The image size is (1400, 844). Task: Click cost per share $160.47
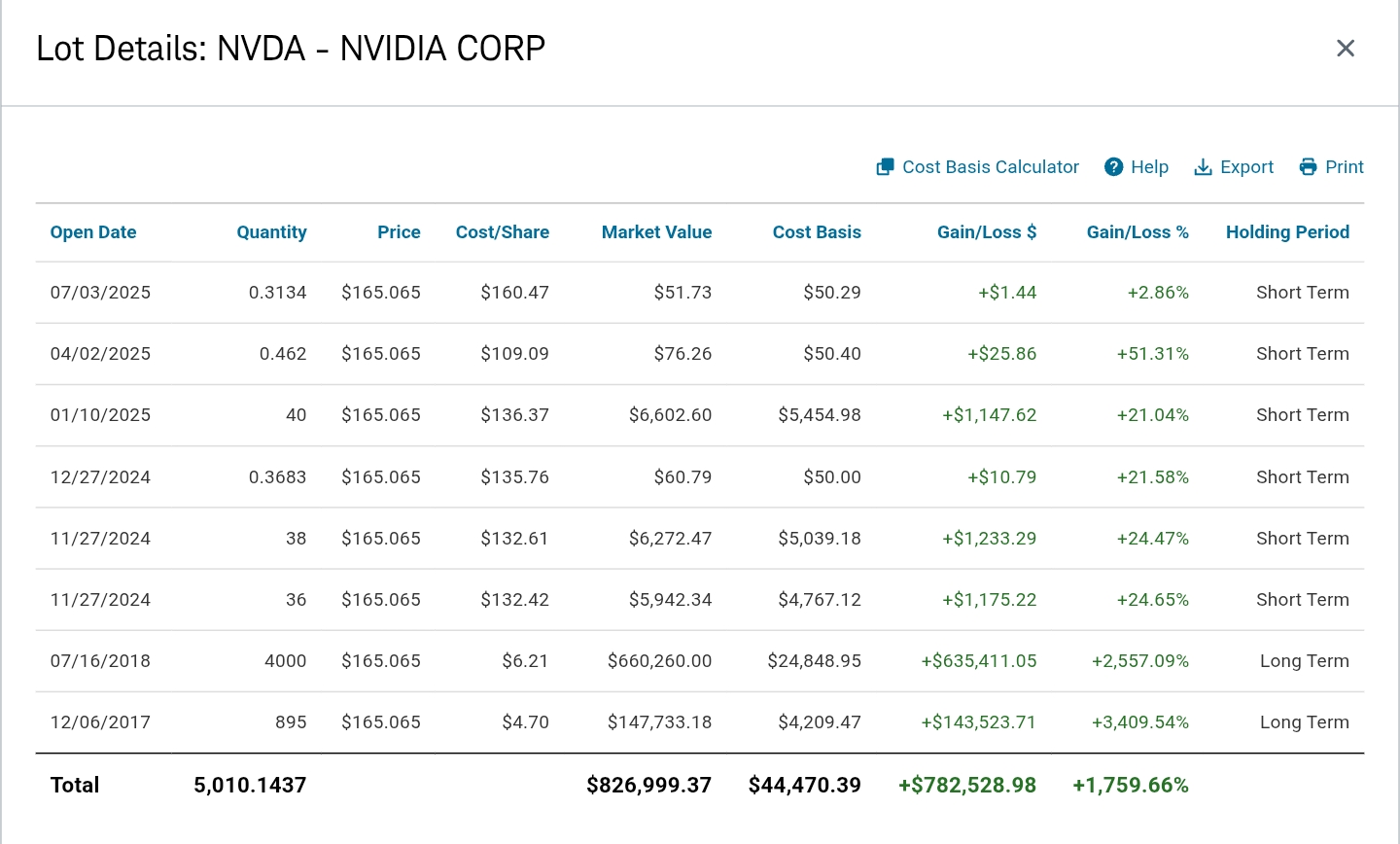click(x=514, y=293)
